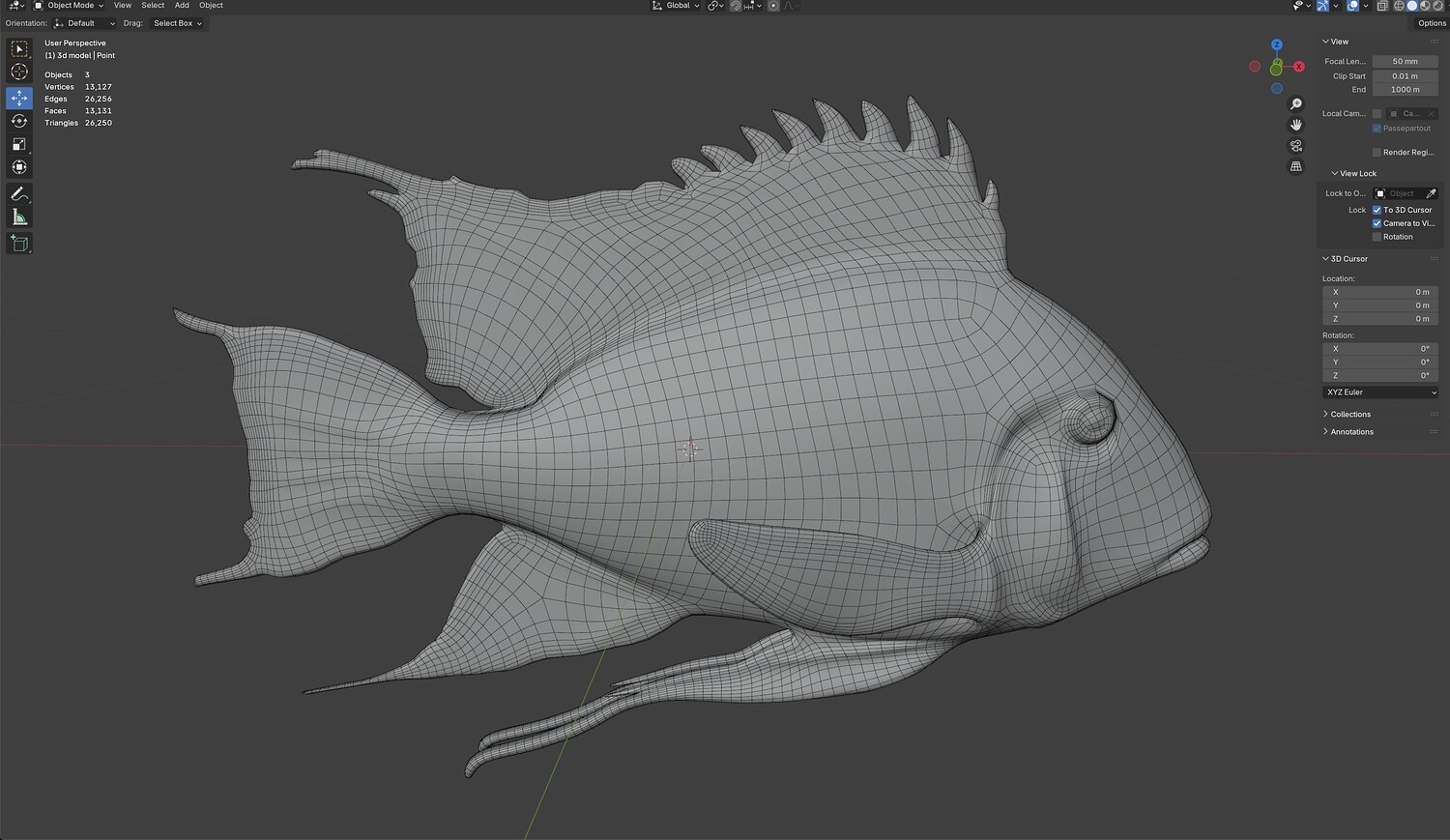
Task: Switch to wireframe viewport shading
Action: pyautogui.click(x=1399, y=6)
